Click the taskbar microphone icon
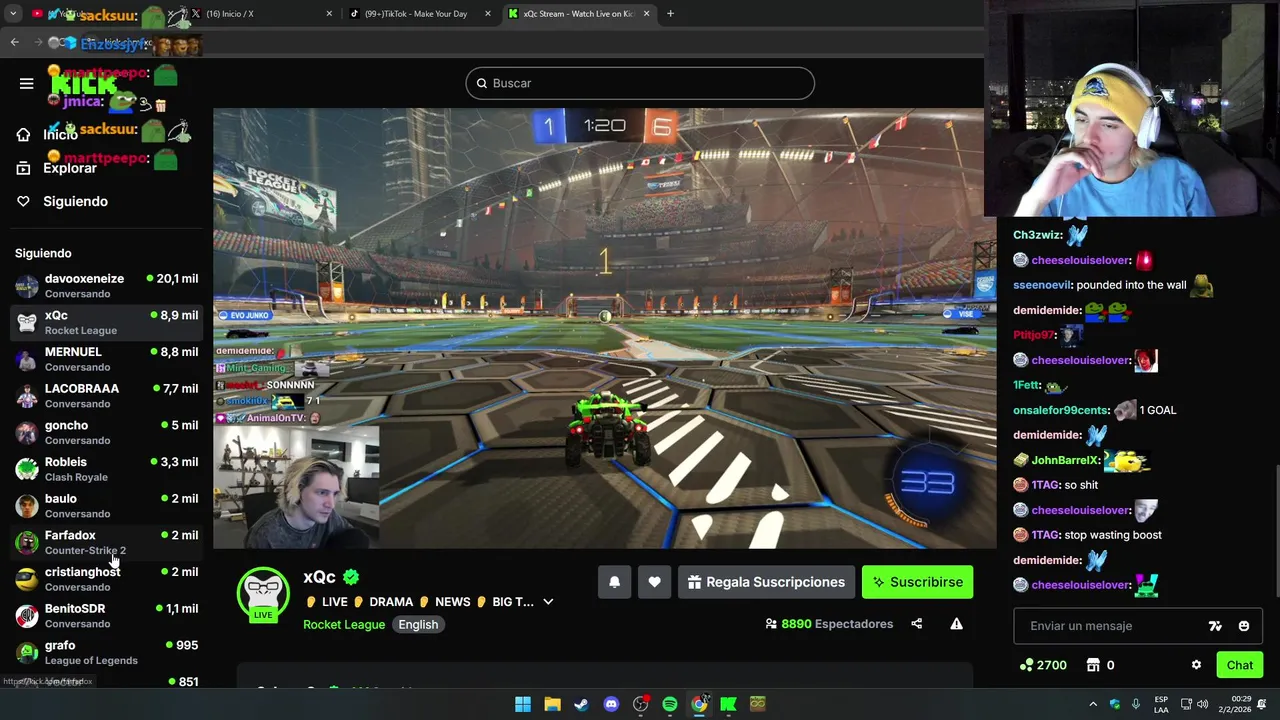Image resolution: width=1280 pixels, height=720 pixels. [1135, 704]
